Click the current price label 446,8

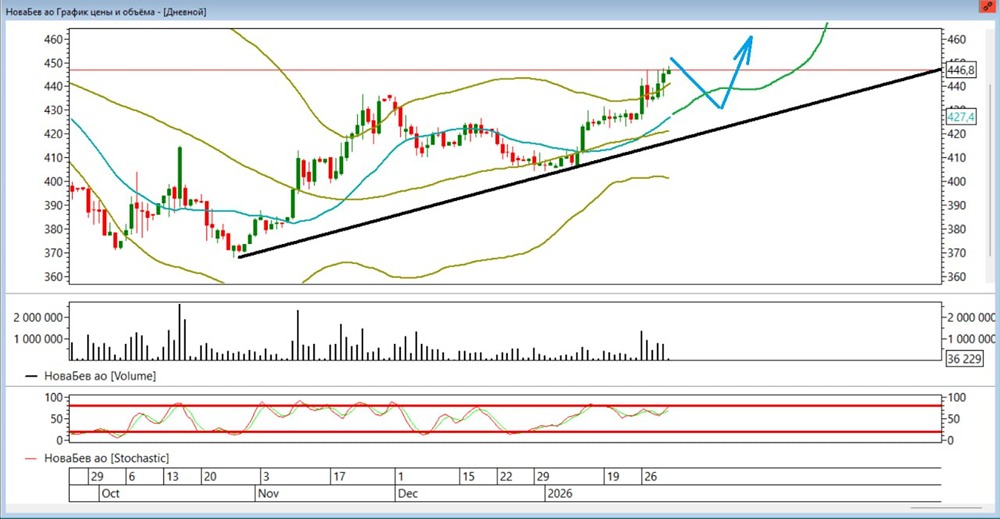pyautogui.click(x=960, y=70)
